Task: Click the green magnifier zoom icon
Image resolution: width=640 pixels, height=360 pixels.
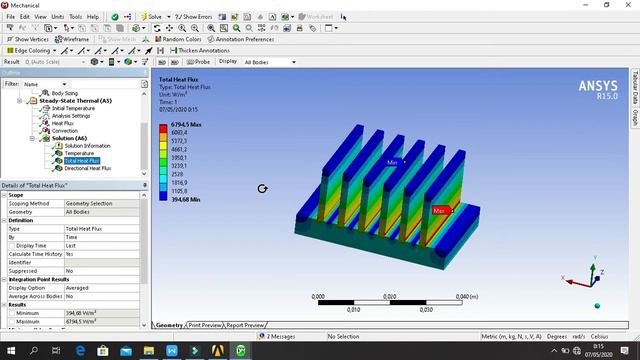Action: coord(236,28)
